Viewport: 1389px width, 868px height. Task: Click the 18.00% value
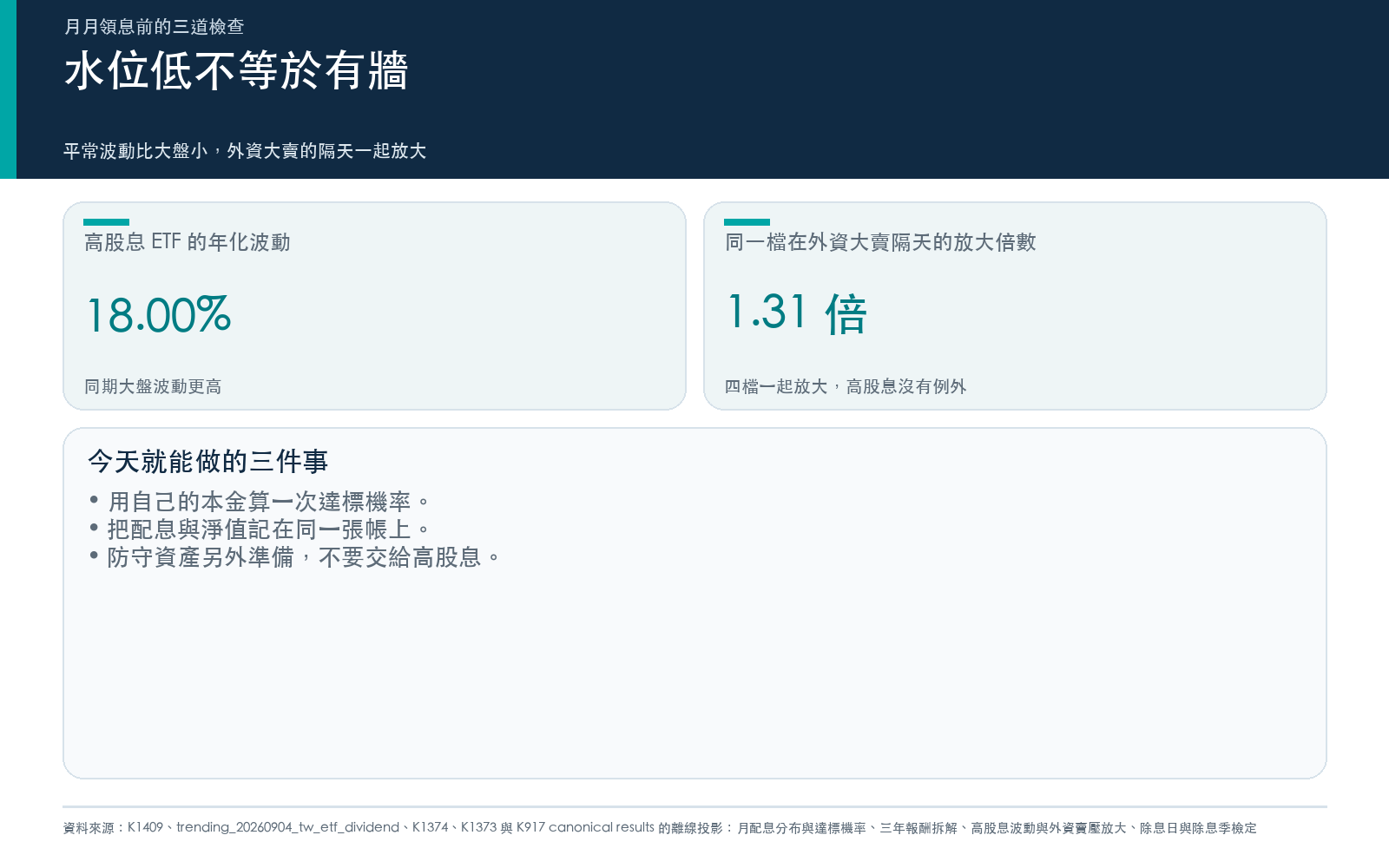(x=159, y=314)
